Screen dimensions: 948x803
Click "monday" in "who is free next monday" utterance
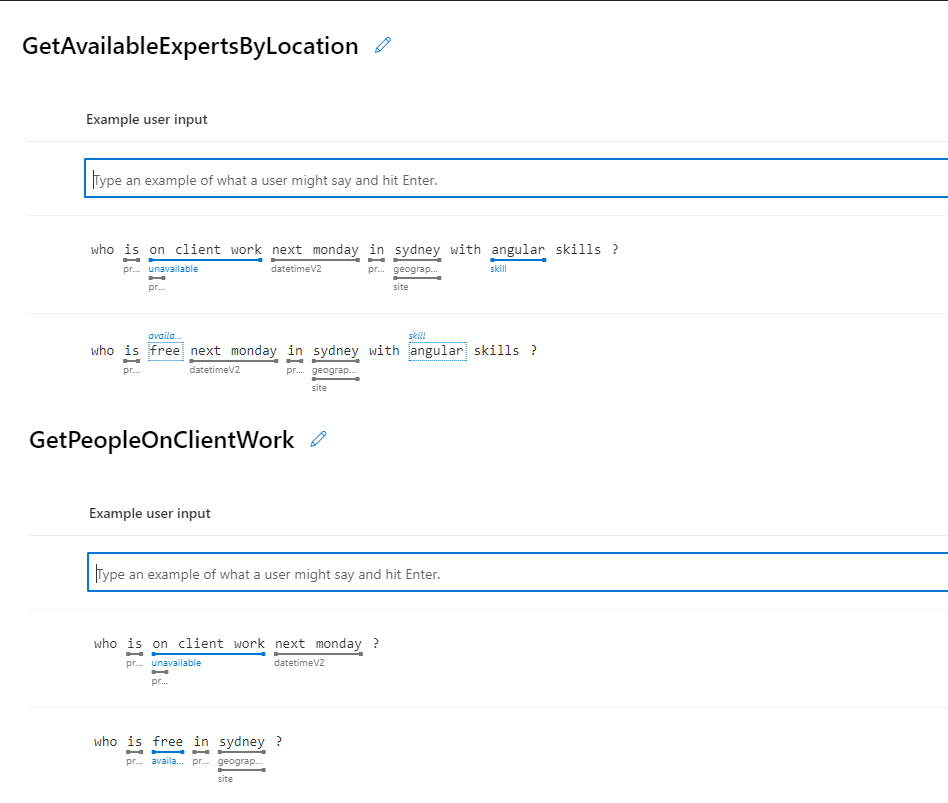[x=254, y=351]
